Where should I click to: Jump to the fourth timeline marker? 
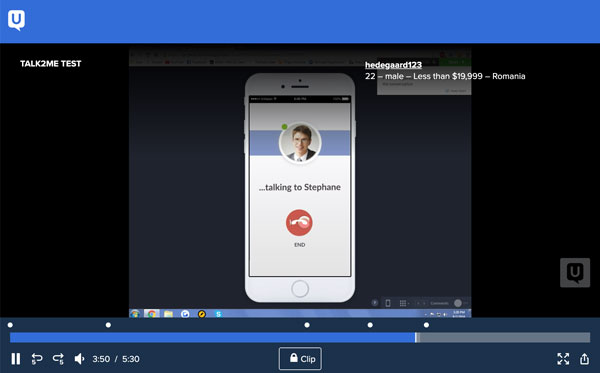pyautogui.click(x=370, y=325)
